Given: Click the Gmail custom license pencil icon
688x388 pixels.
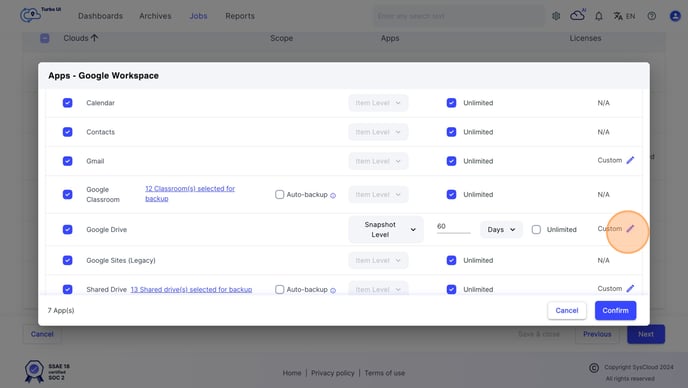Looking at the screenshot, I should [x=630, y=160].
